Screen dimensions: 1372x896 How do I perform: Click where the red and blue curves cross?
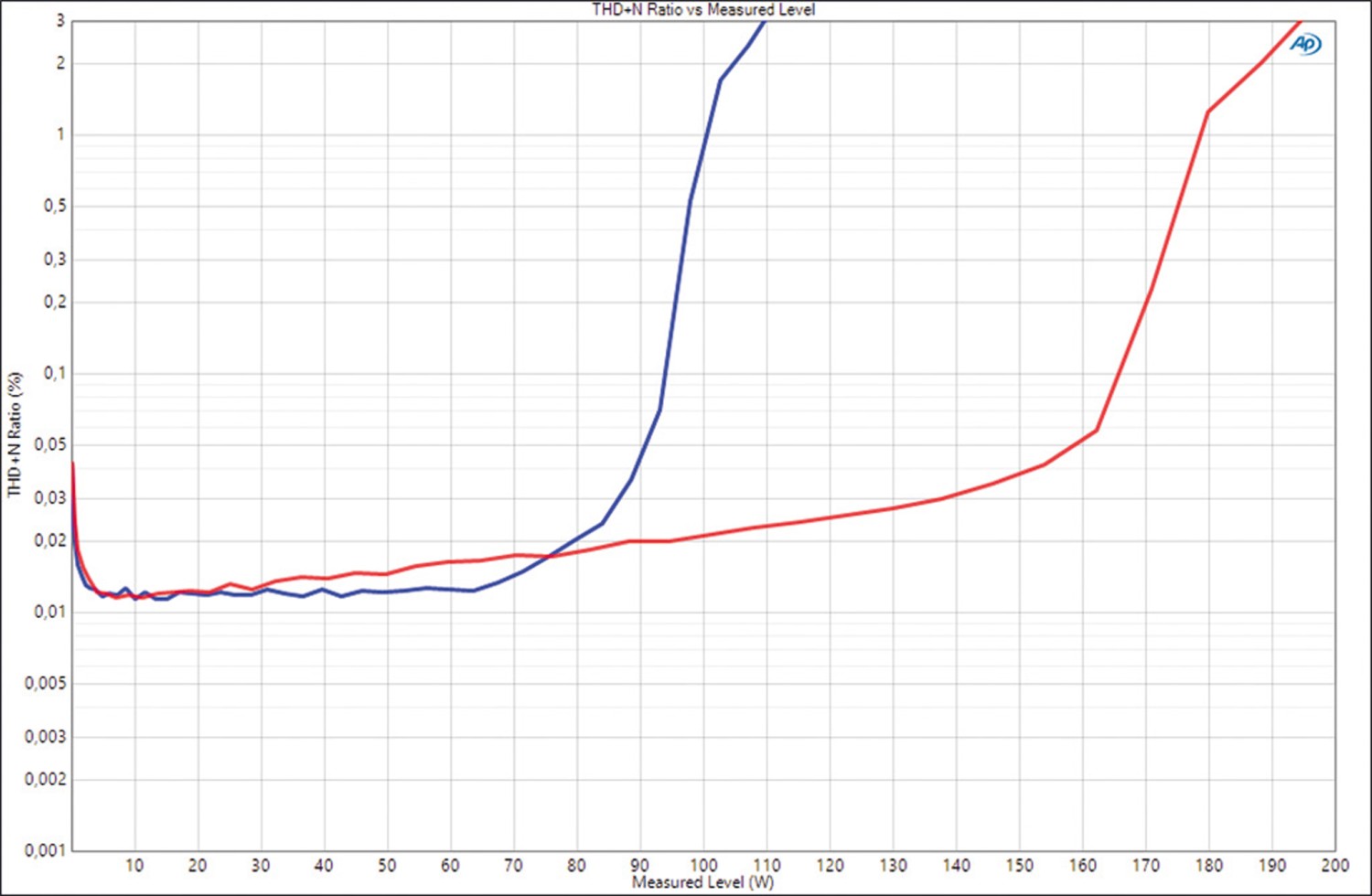[549, 556]
